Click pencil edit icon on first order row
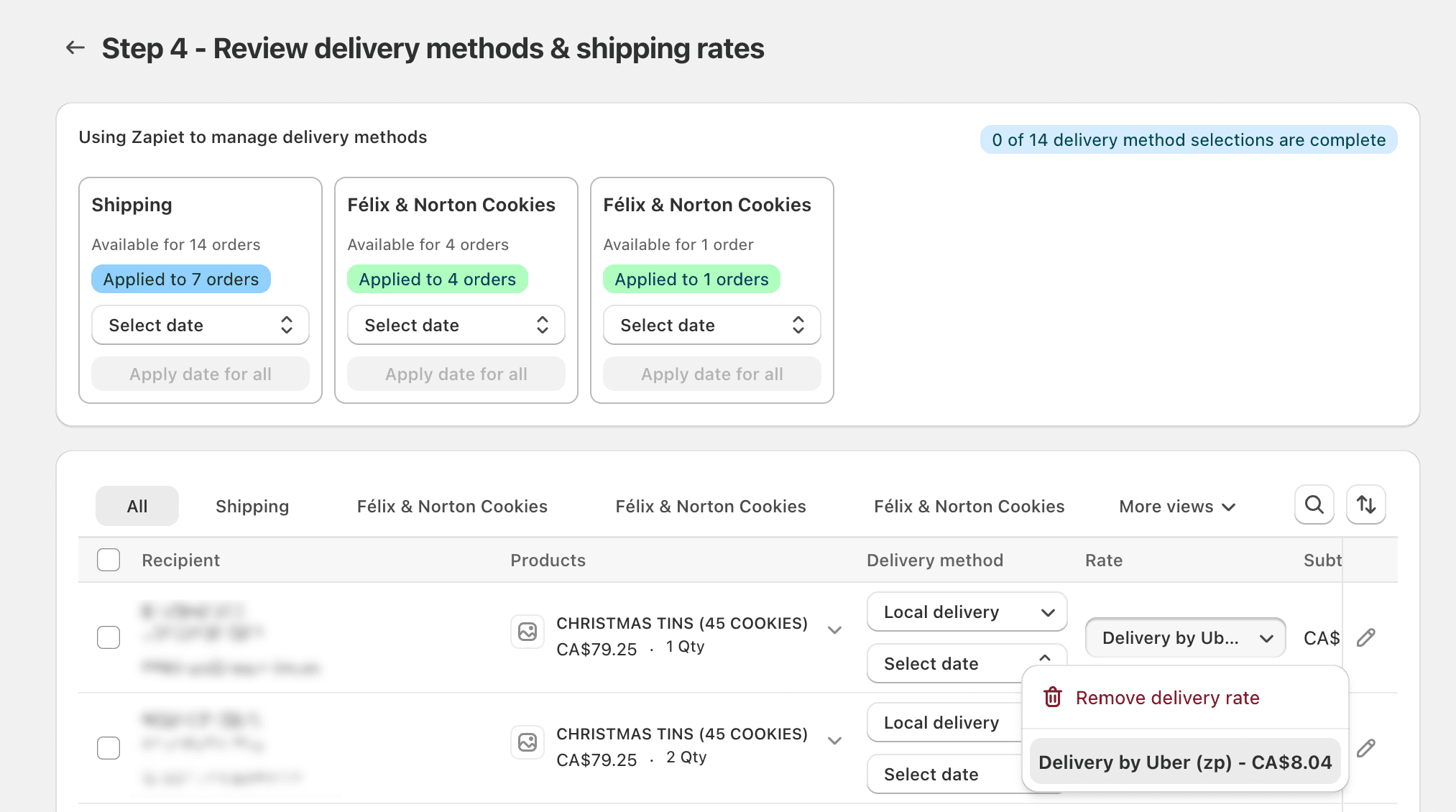 (x=1365, y=637)
